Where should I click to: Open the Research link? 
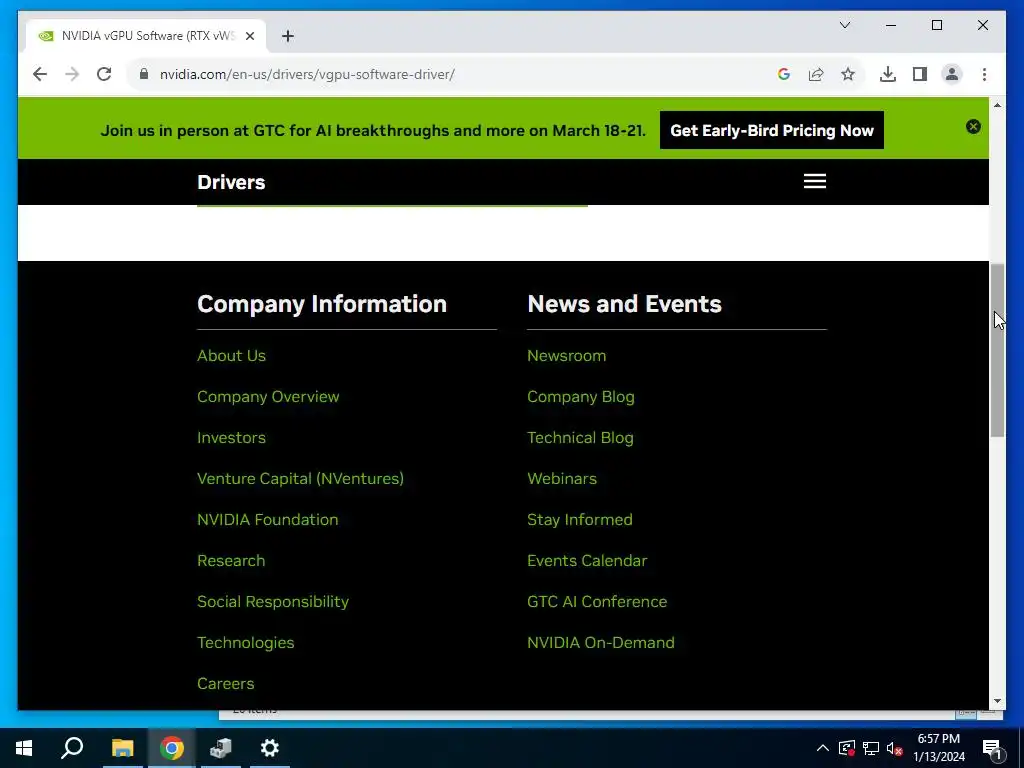pyautogui.click(x=231, y=560)
